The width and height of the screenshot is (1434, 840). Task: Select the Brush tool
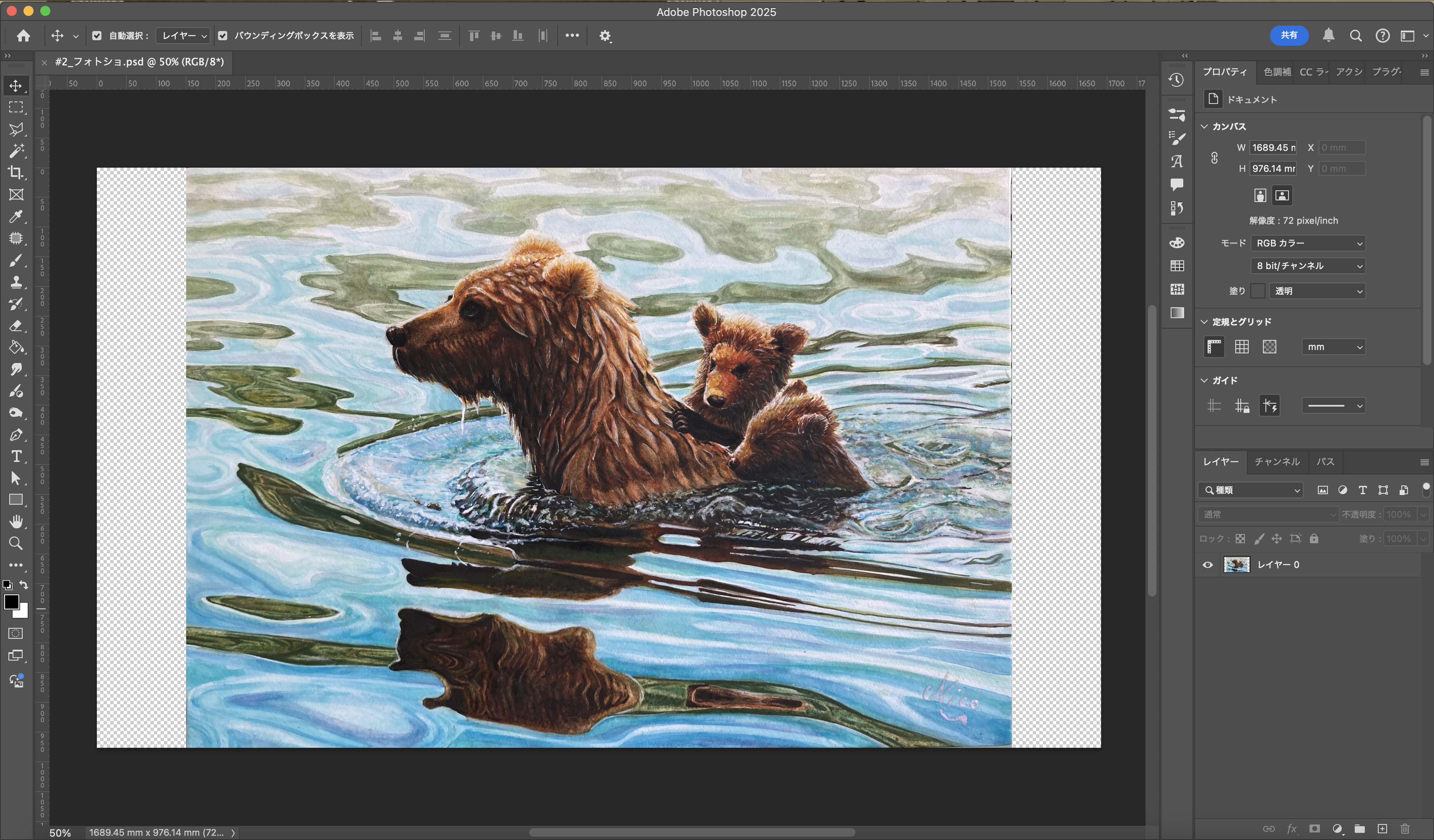click(x=16, y=260)
